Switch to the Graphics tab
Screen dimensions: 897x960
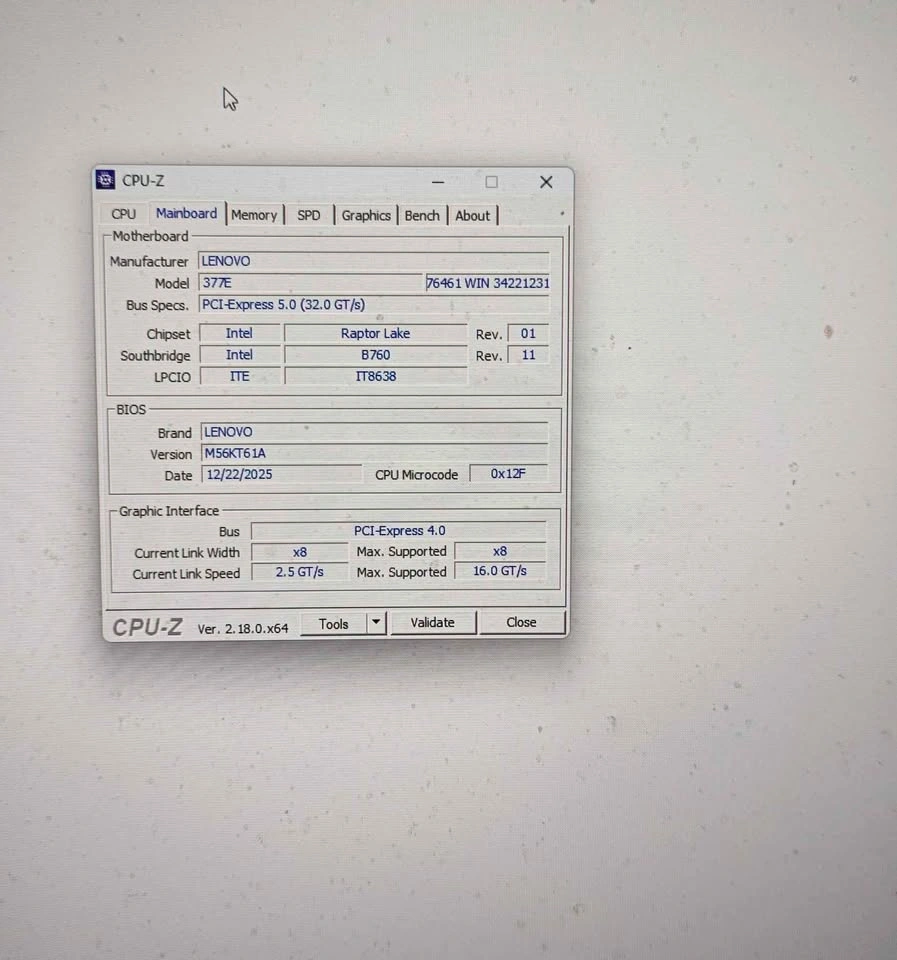(x=366, y=216)
